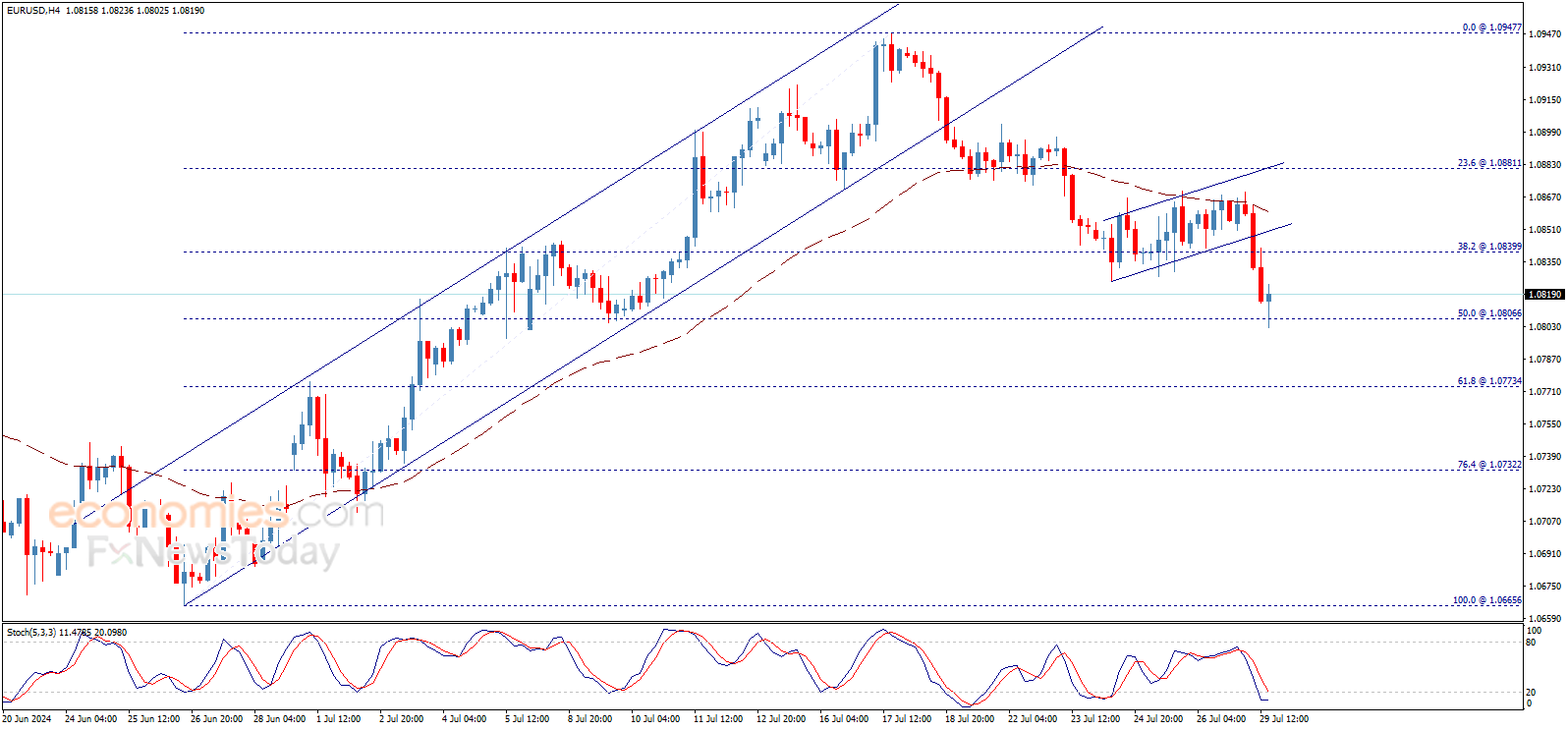
Task: Select the '0.0 @ 1.09477' Fibonacci label
Action: 1492,28
